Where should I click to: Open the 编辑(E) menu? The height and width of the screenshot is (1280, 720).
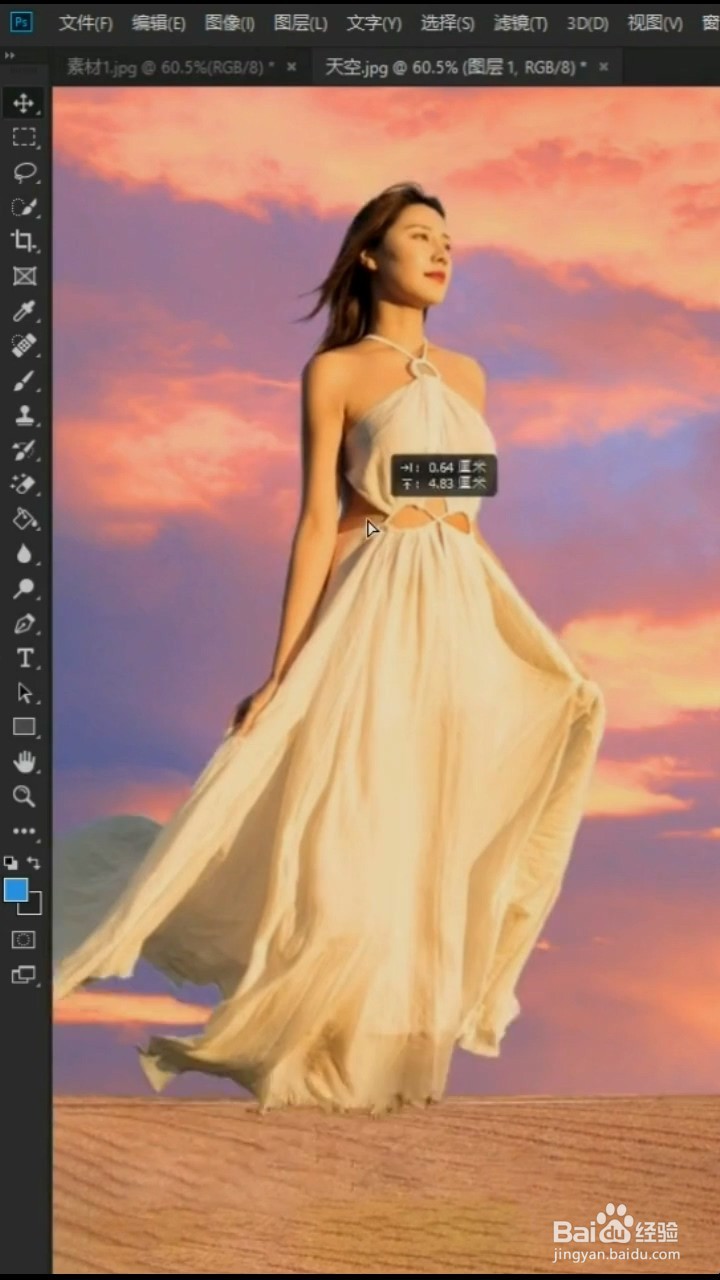click(x=159, y=23)
